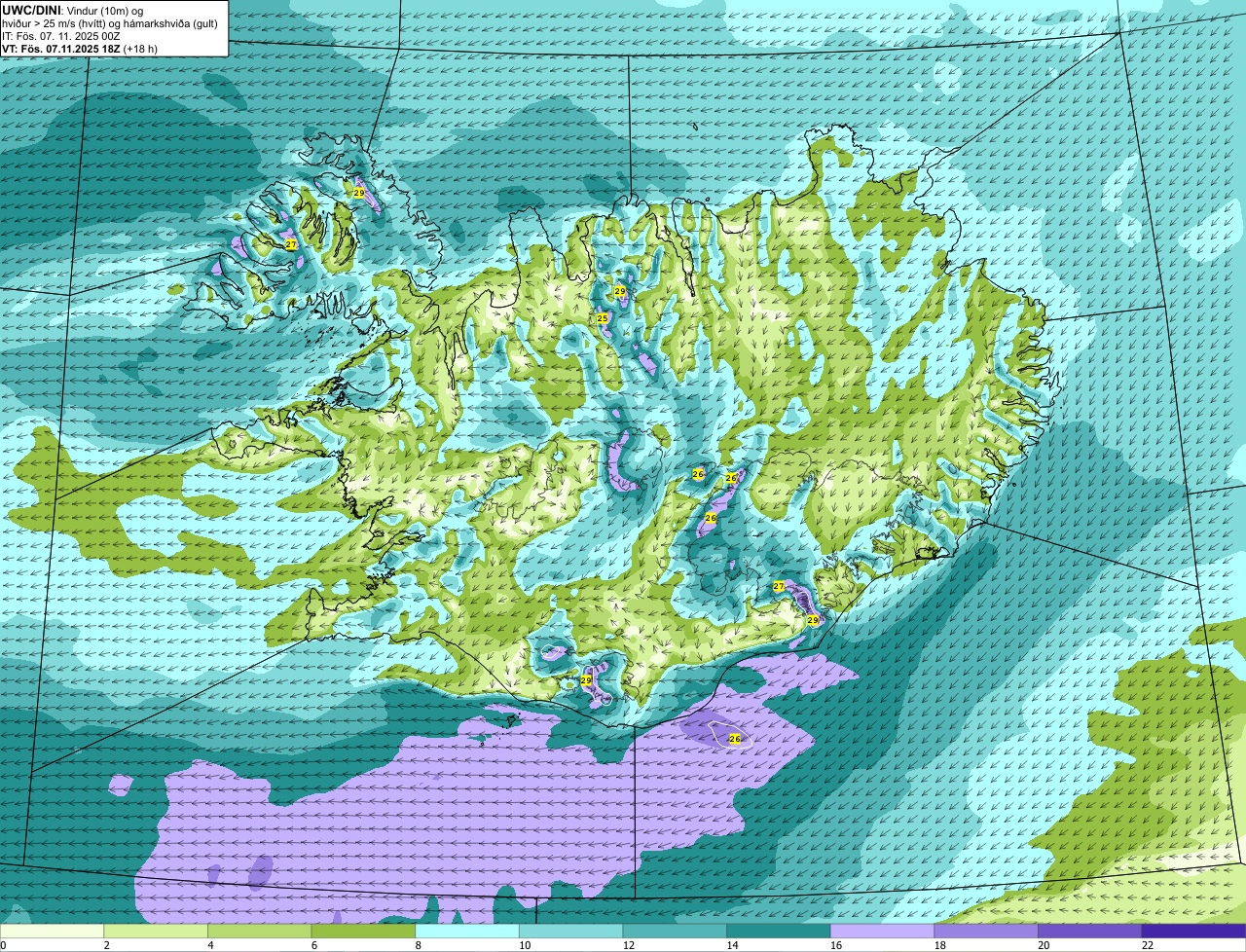Select the 16–18 m/s light lavender legend swatch
This screenshot has width=1246, height=952.
click(882, 931)
